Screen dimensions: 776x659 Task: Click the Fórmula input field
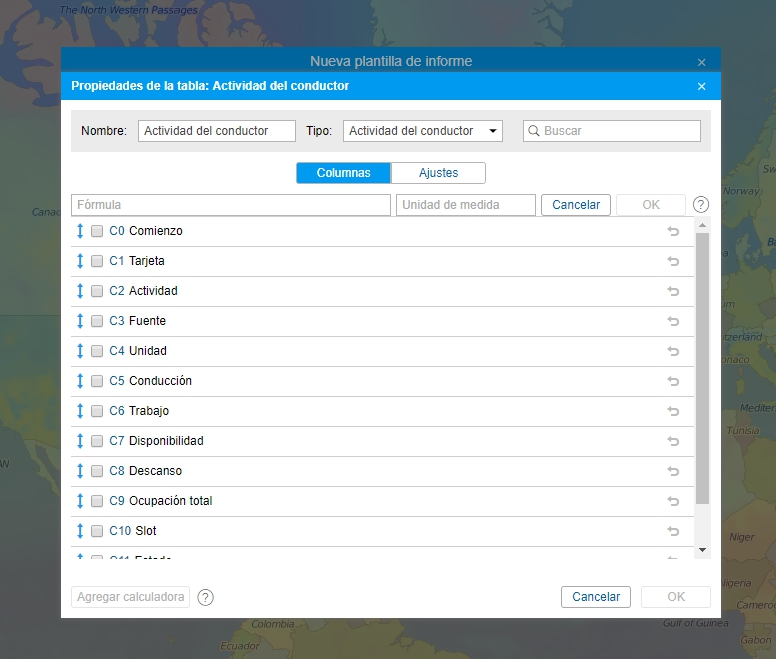pyautogui.click(x=231, y=205)
